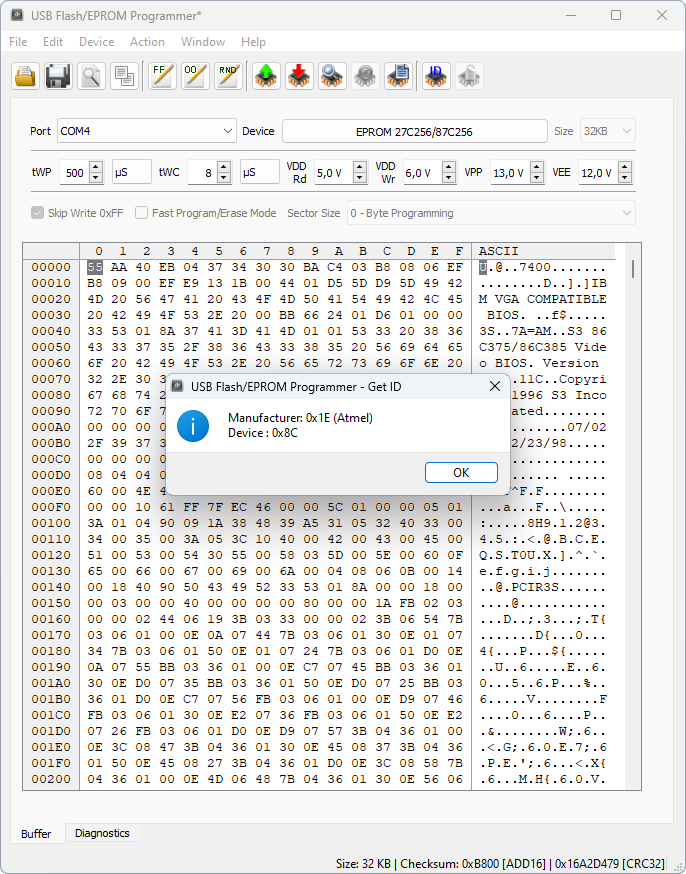Viewport: 686px width, 874px height.
Task: Click the tWC 8 value field
Action: pos(202,172)
